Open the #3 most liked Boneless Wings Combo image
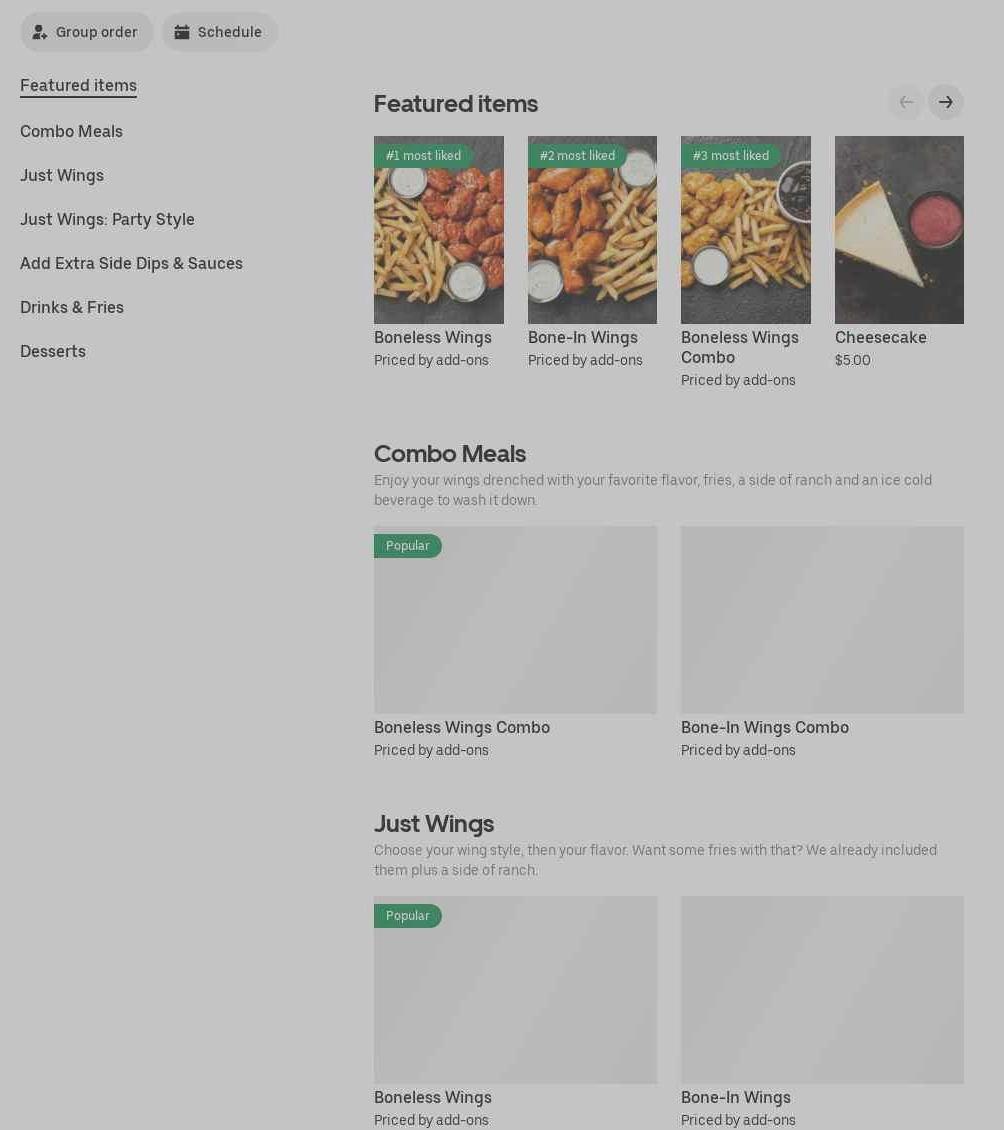The height and width of the screenshot is (1130, 1004). click(745, 230)
